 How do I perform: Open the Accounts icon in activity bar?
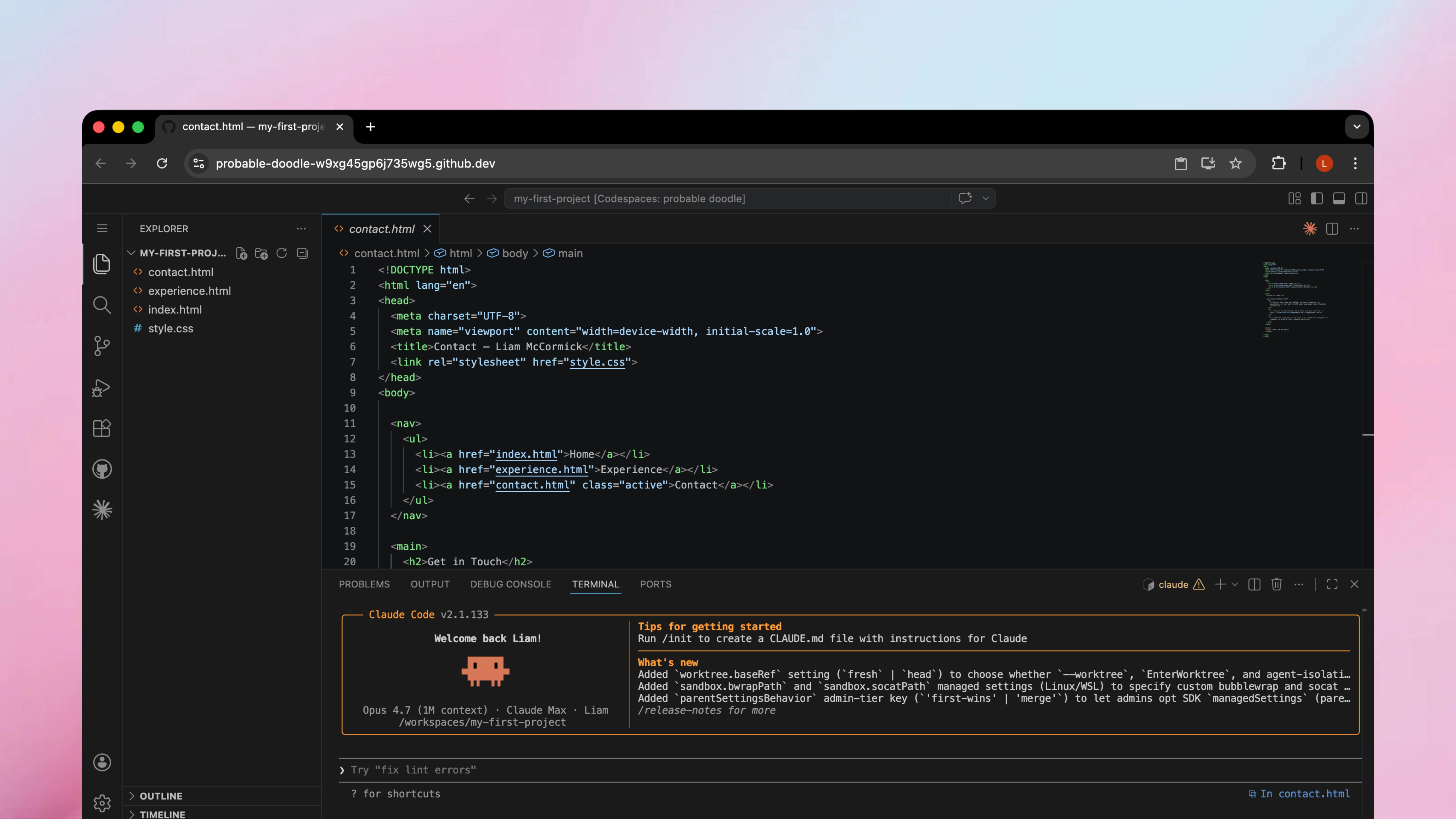point(102,762)
